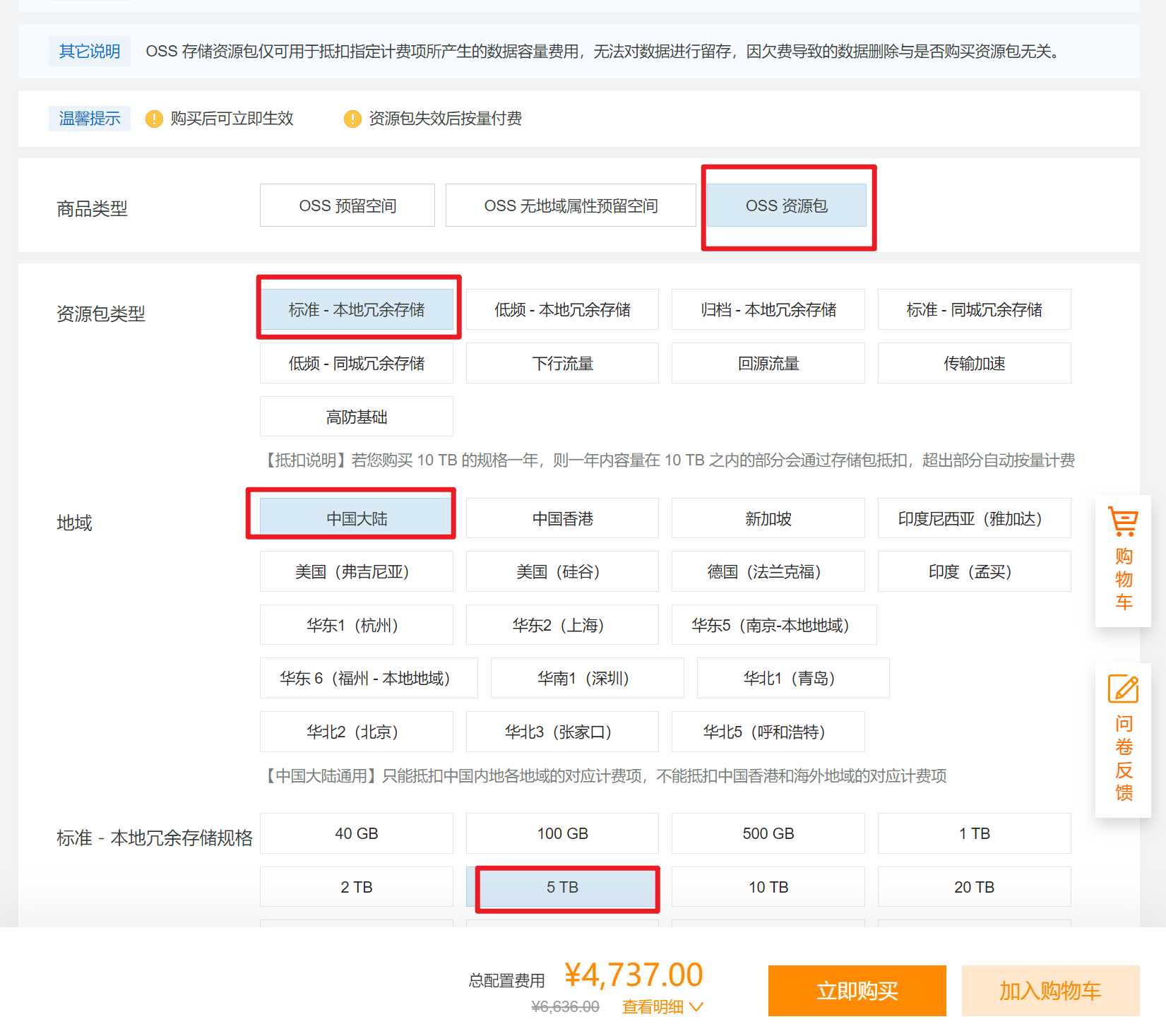This screenshot has height=1036, width=1166.
Task: Select 2 TB storage size
Action: 357,887
